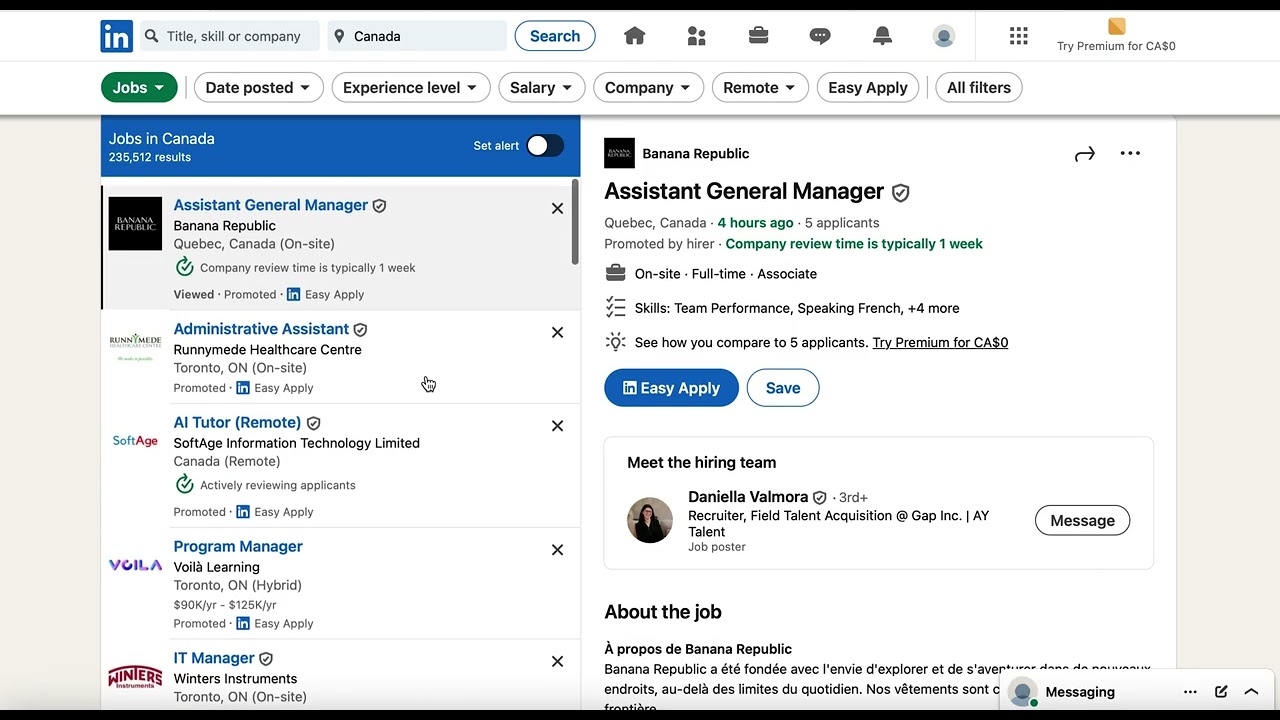Expand the Messaging panel with chevron
Viewport: 1280px width, 720px height.
pos(1251,692)
